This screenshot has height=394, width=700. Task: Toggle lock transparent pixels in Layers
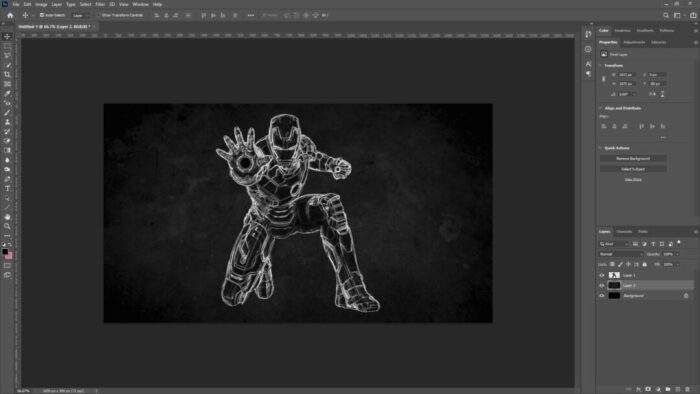click(x=612, y=265)
